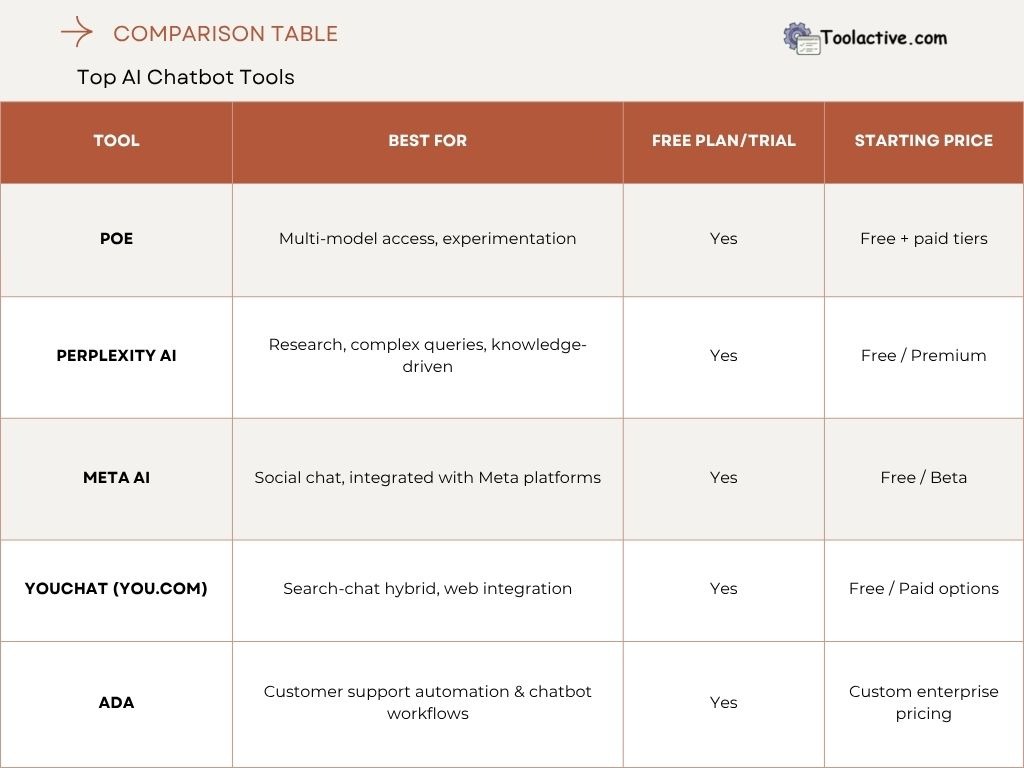Select the Comparison Table heading
The height and width of the screenshot is (768, 1024).
[225, 33]
